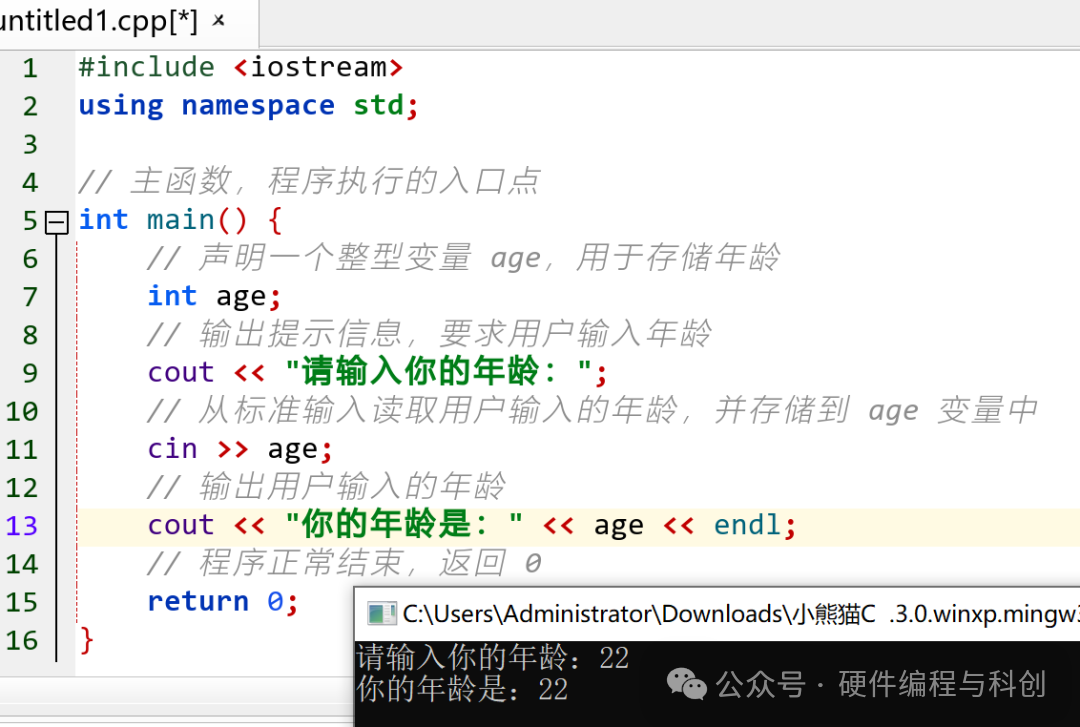Click the 'return 0;' statement
This screenshot has height=727, width=1080.
[223, 602]
